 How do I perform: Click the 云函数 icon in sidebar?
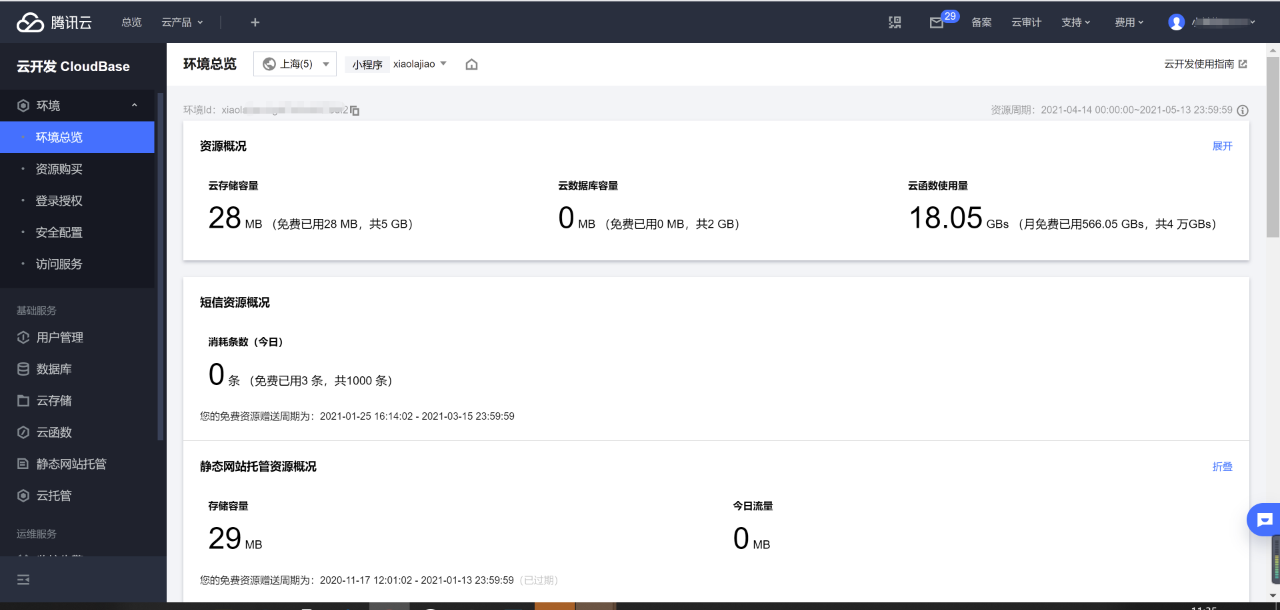[23, 433]
